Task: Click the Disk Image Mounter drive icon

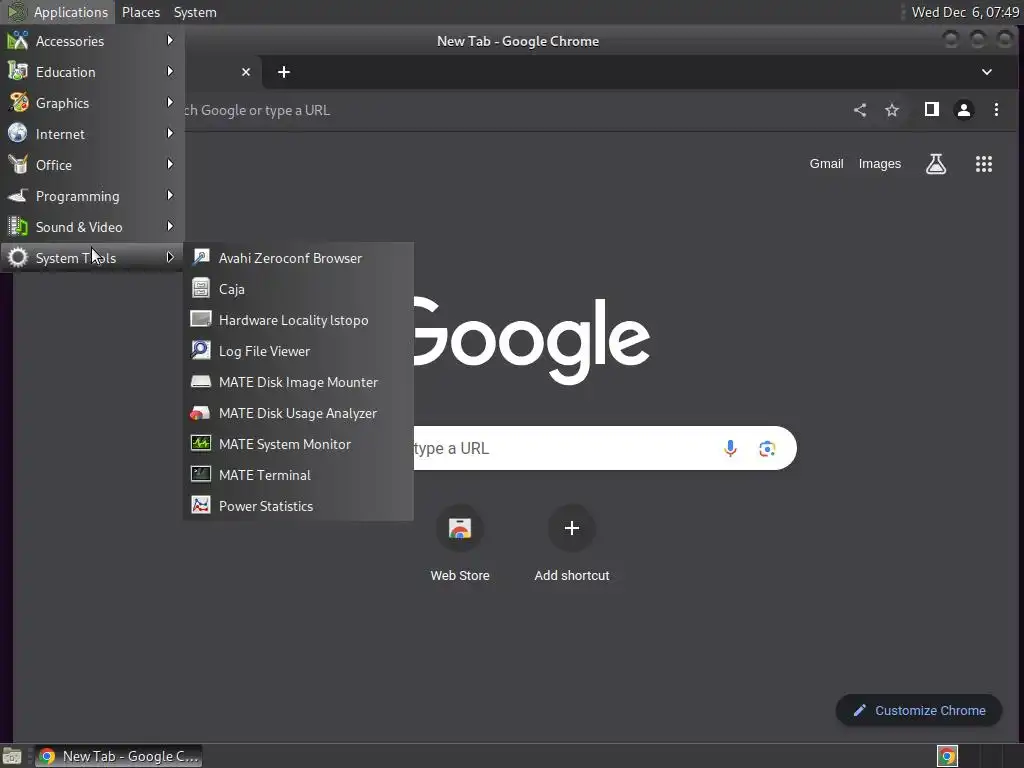Action: (x=200, y=381)
